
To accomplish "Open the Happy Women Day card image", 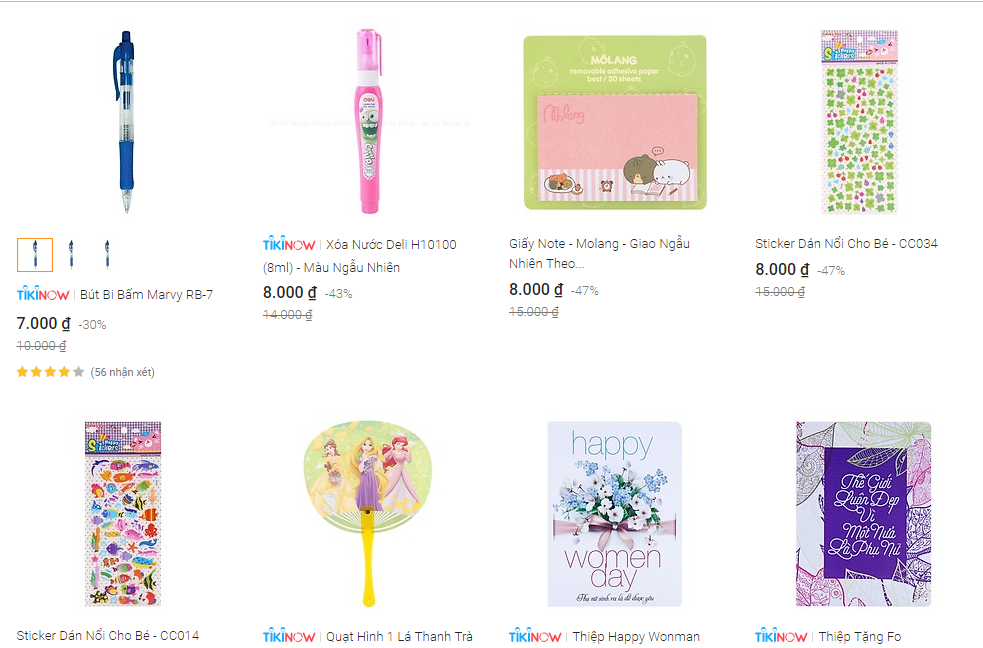I will [x=614, y=514].
